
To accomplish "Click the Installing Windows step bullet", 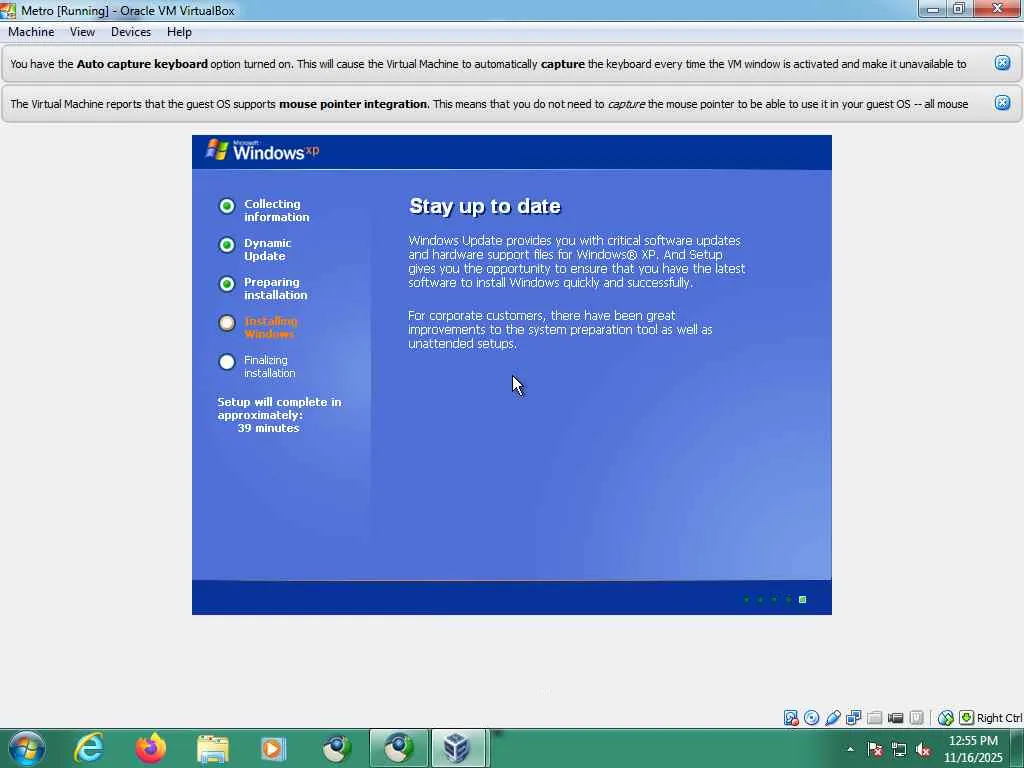I will click(x=227, y=323).
